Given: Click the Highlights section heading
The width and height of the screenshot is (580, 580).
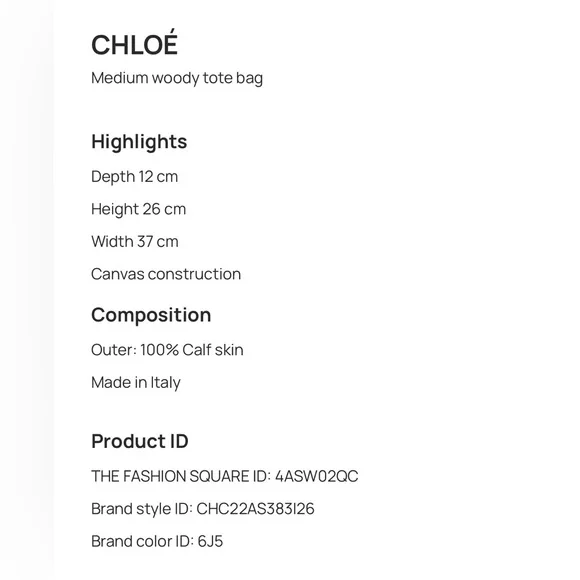Looking at the screenshot, I should pyautogui.click(x=139, y=142).
